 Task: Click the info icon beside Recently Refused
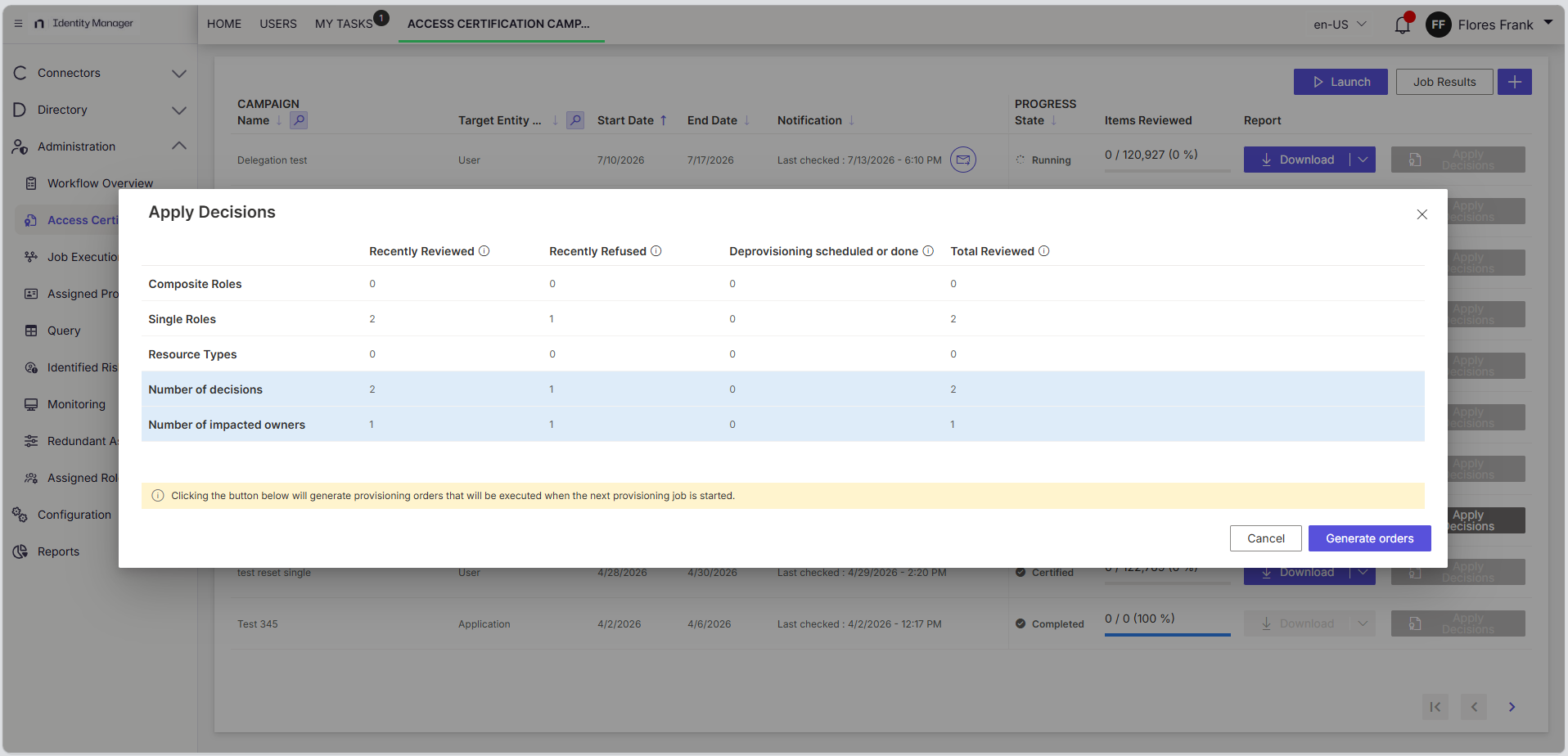tap(656, 251)
